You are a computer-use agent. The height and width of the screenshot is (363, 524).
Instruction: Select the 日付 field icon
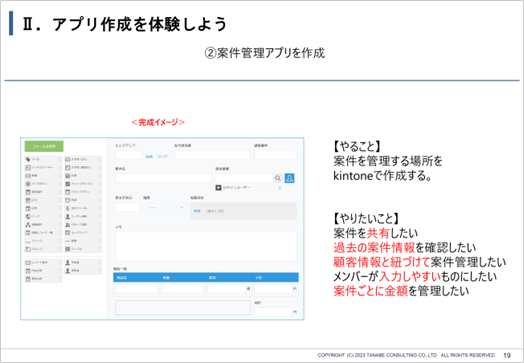pyautogui.click(x=28, y=200)
